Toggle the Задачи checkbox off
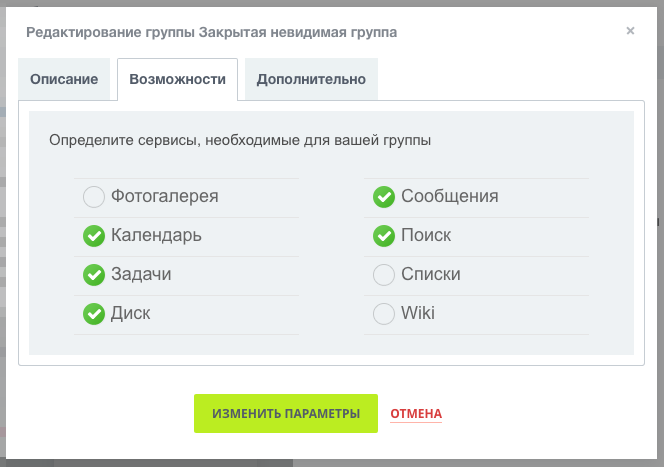This screenshot has width=664, height=467. point(94,275)
